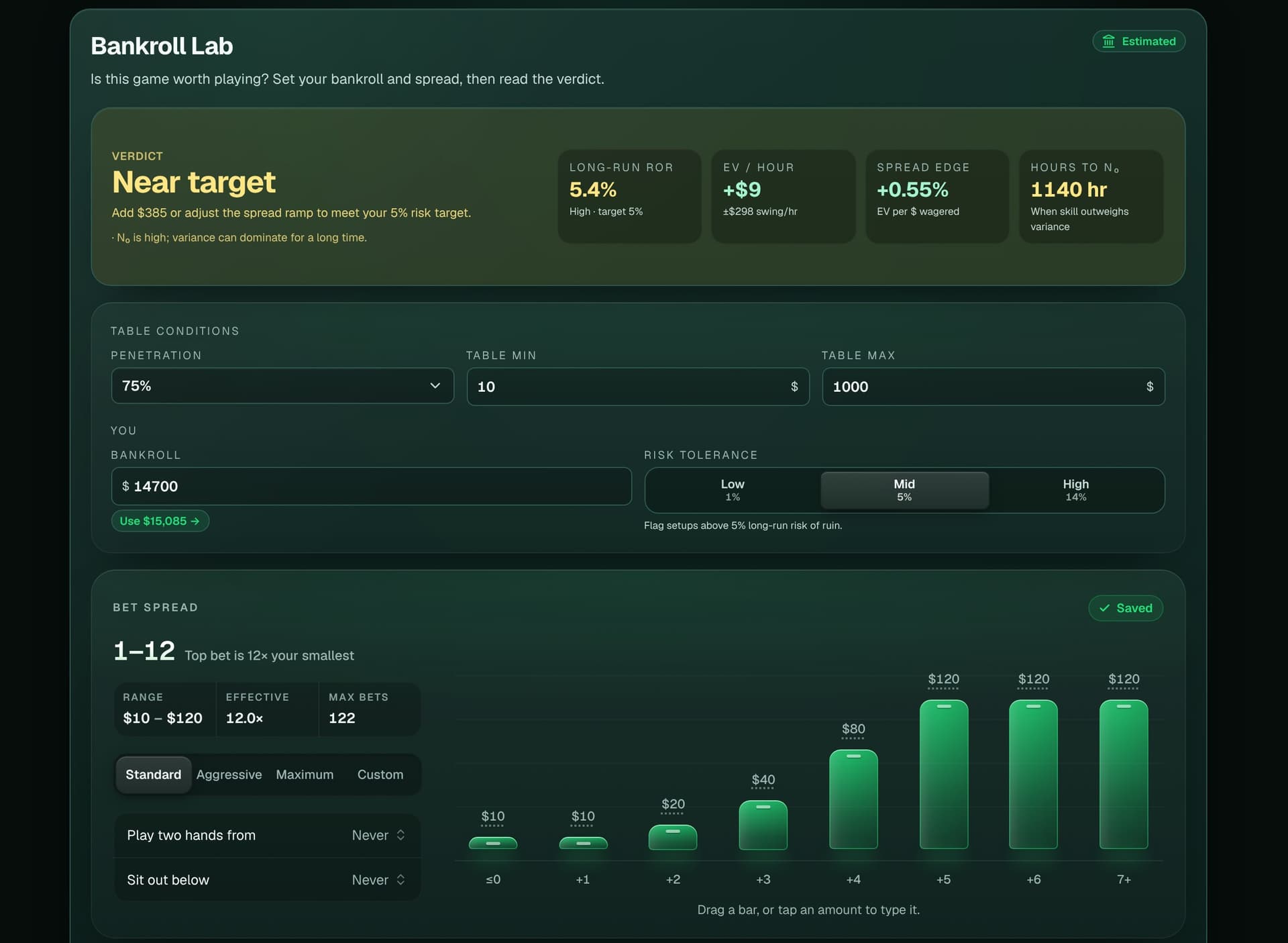Switch to the Maximum spread preset
This screenshot has width=1288, height=943.
click(x=305, y=775)
